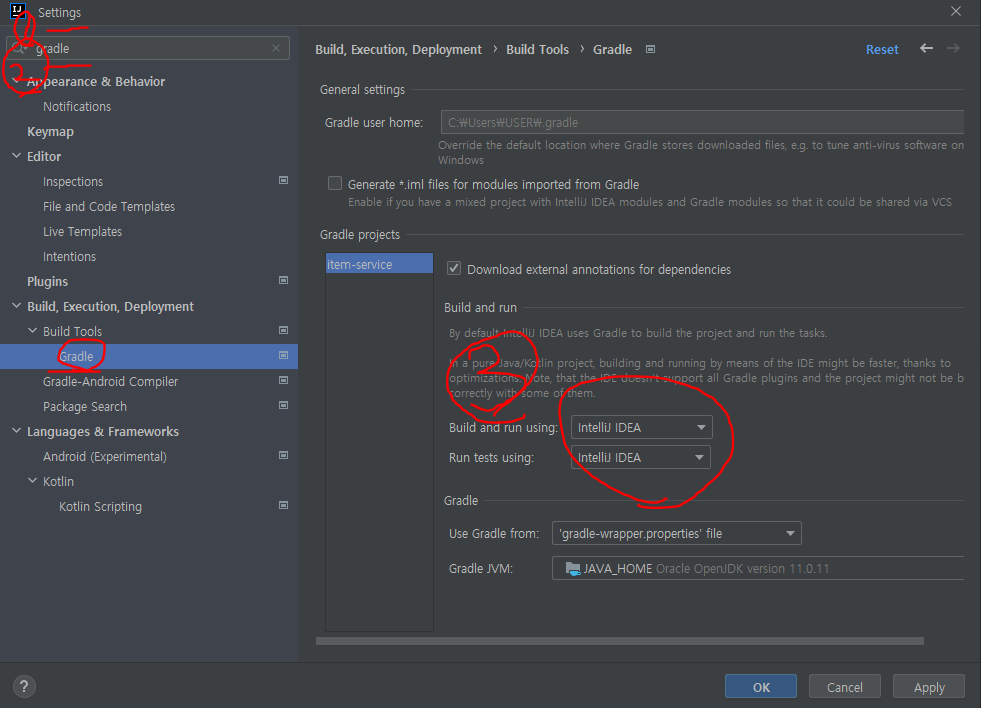Collapse Build, Execution, Deployment arrow
This screenshot has height=708, width=981.
[16, 306]
